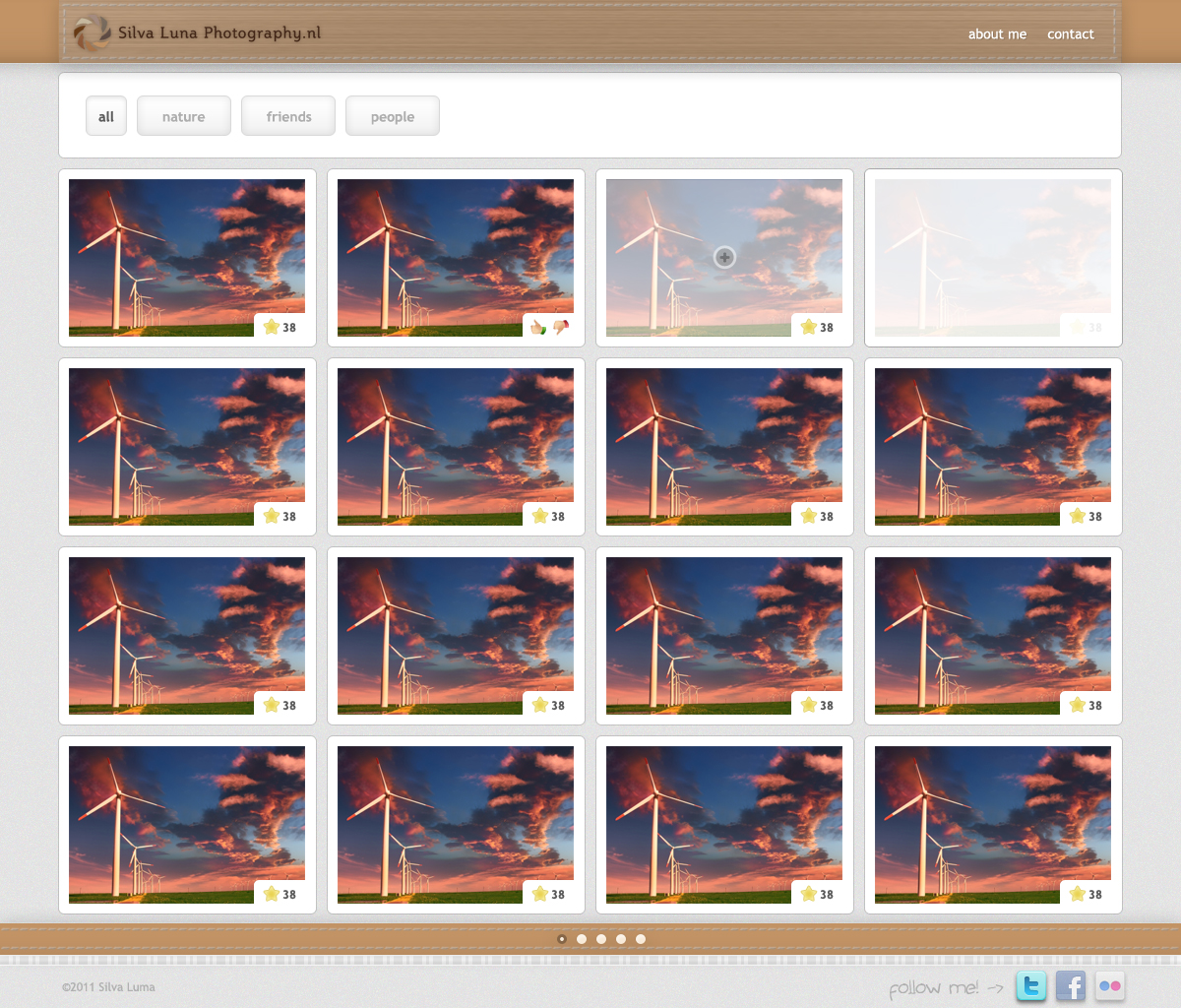Filter the gallery by "people"

pos(393,116)
